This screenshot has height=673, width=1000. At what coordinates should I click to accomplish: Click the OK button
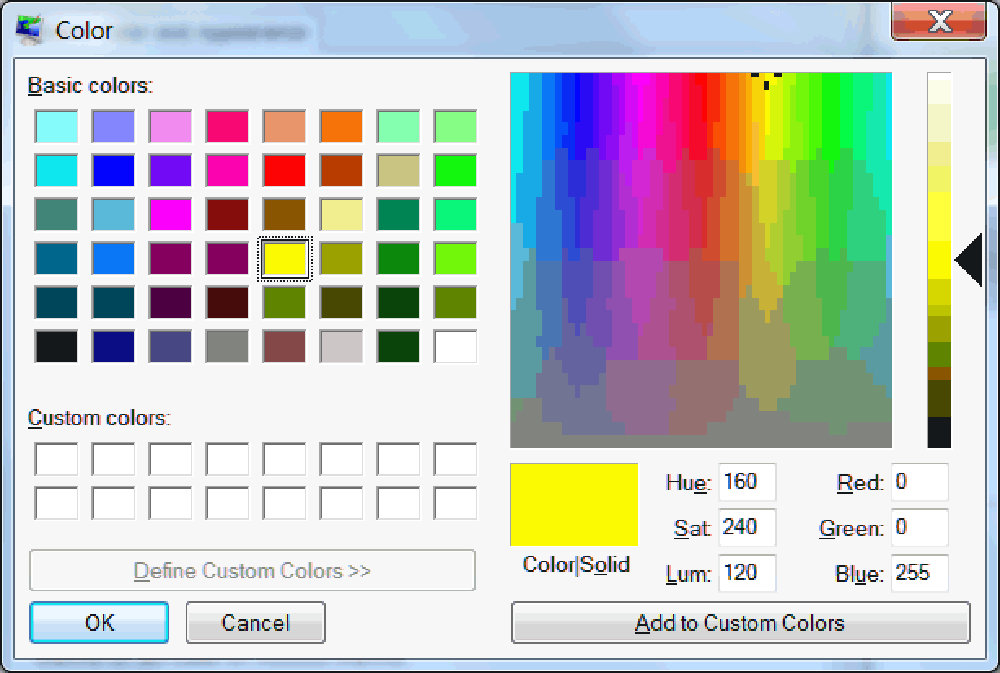[x=98, y=622]
